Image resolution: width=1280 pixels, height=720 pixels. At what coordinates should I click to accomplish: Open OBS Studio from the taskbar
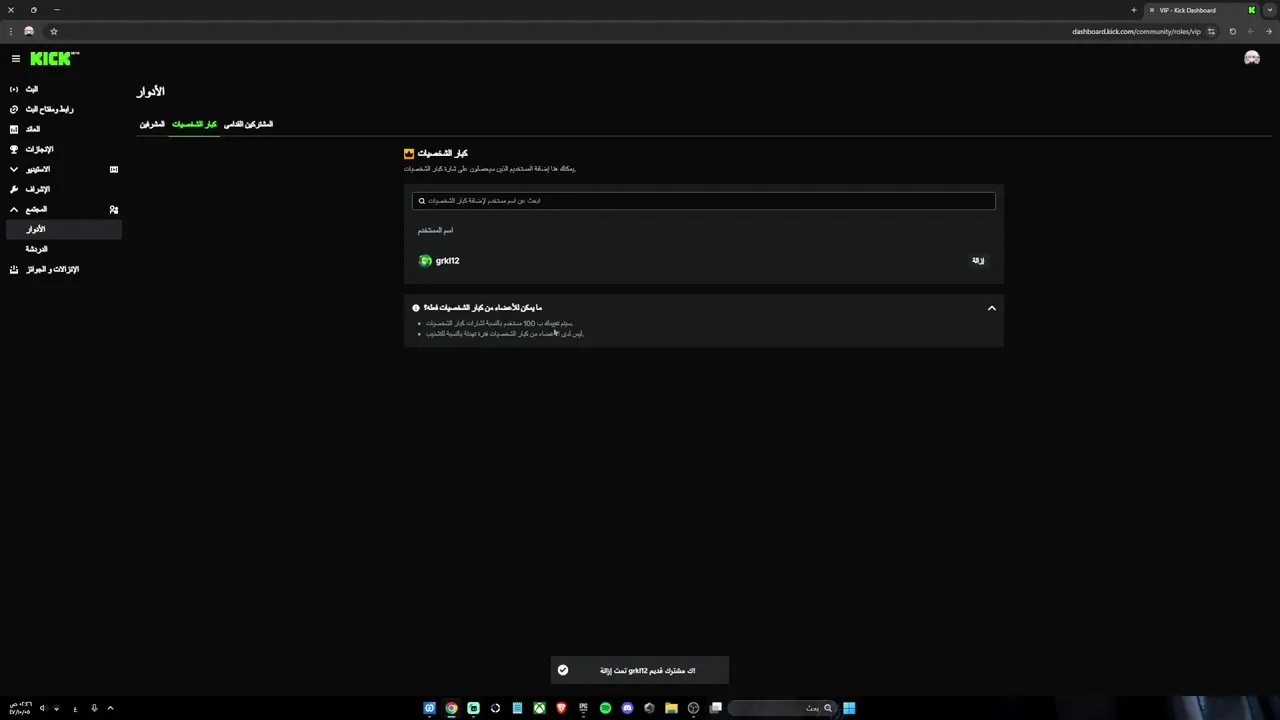[693, 708]
